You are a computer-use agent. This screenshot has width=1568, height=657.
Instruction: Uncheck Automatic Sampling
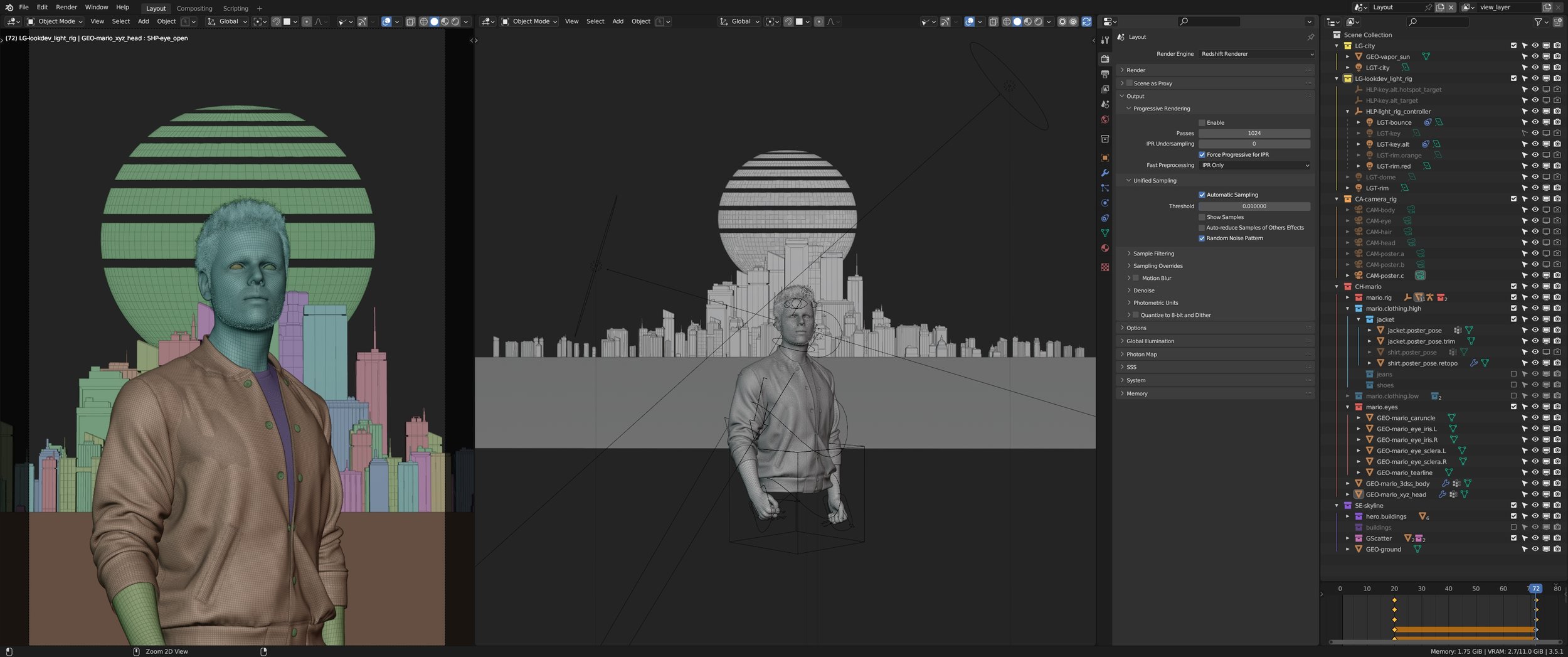(1202, 195)
